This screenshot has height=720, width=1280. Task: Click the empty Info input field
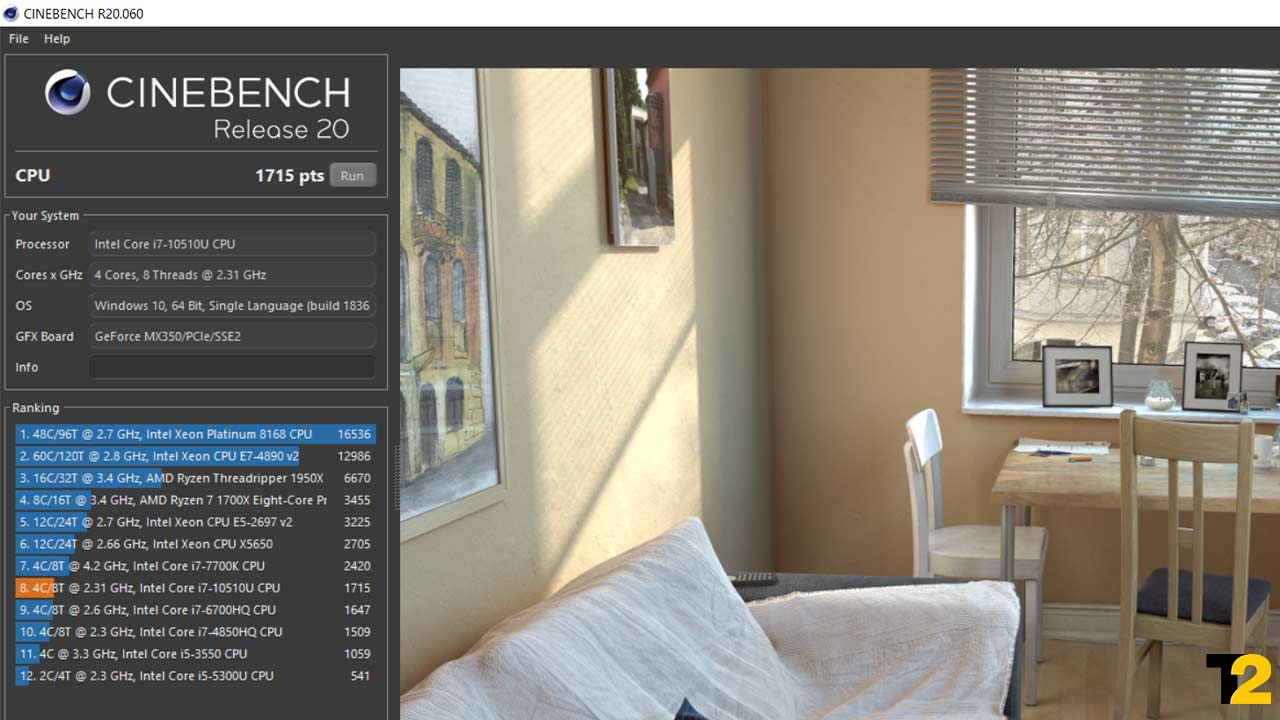[x=232, y=367]
